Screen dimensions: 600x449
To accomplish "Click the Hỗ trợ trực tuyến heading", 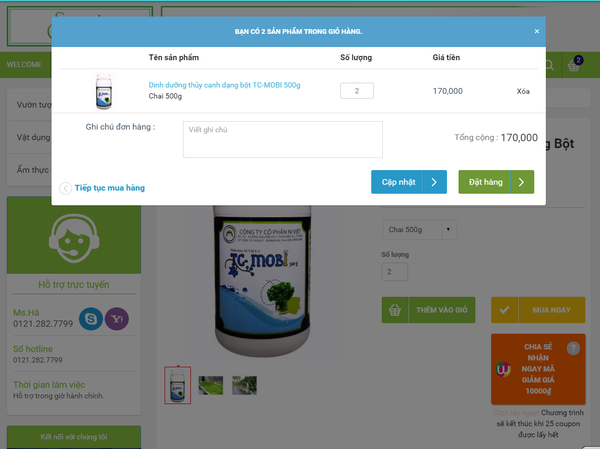I will (74, 284).
